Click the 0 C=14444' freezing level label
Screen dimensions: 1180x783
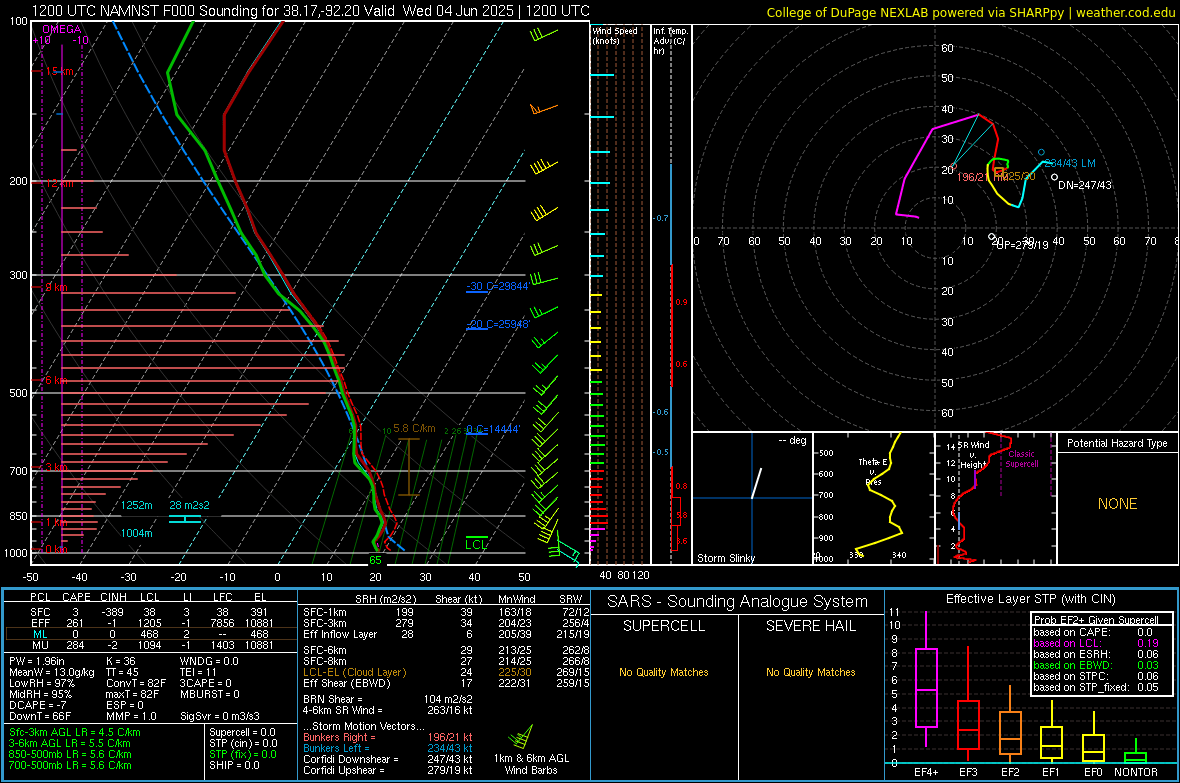click(493, 429)
